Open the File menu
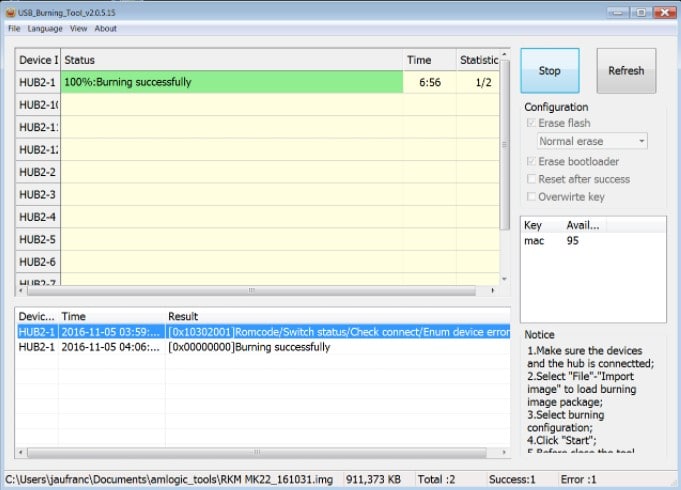 point(14,29)
